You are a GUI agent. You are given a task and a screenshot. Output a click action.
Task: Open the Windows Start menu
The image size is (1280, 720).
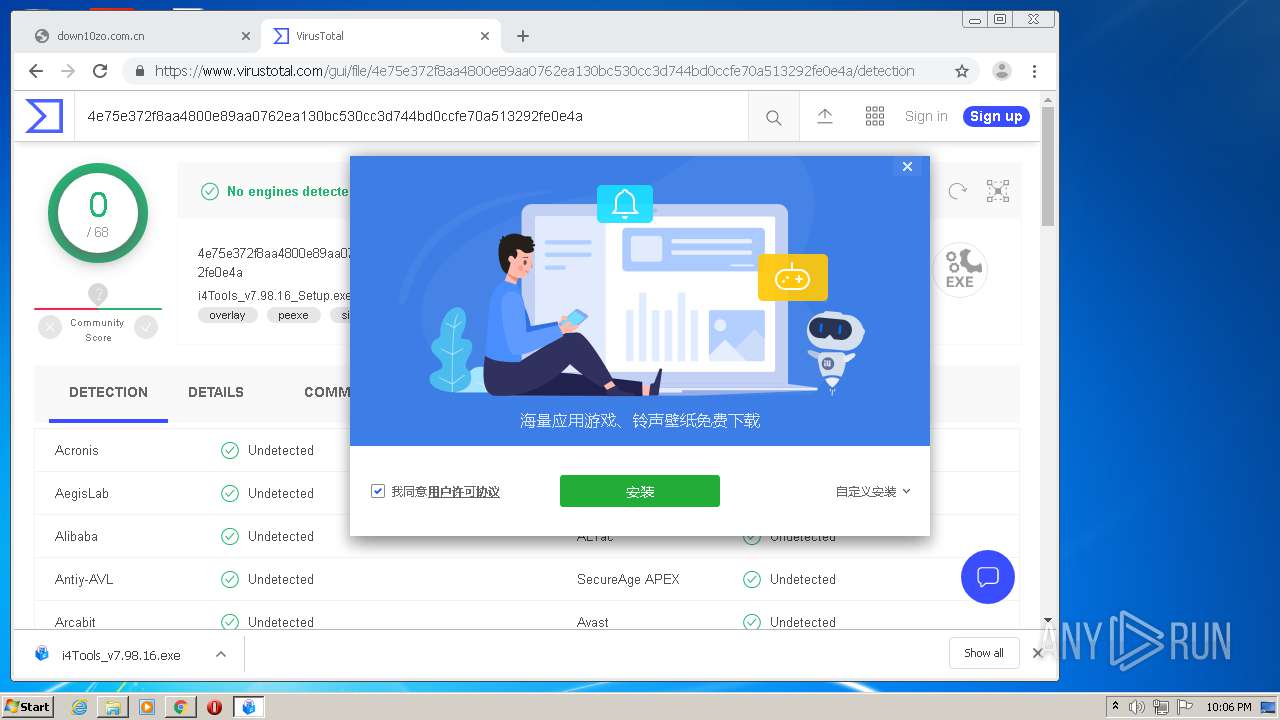27,707
